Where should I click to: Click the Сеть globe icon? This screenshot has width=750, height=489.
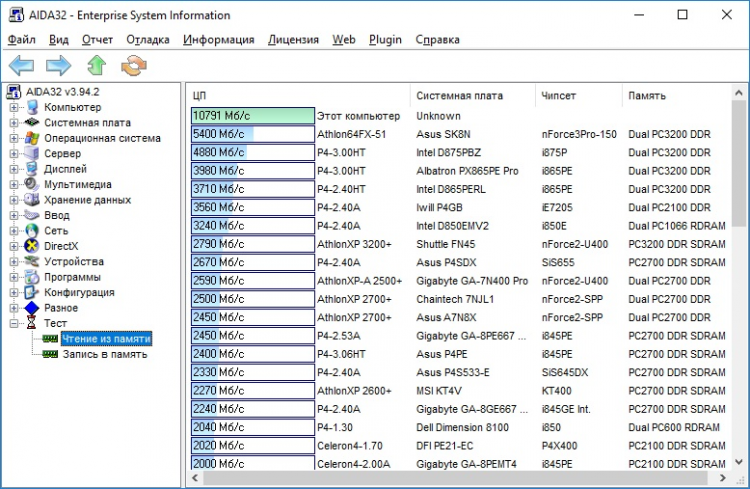click(x=33, y=231)
